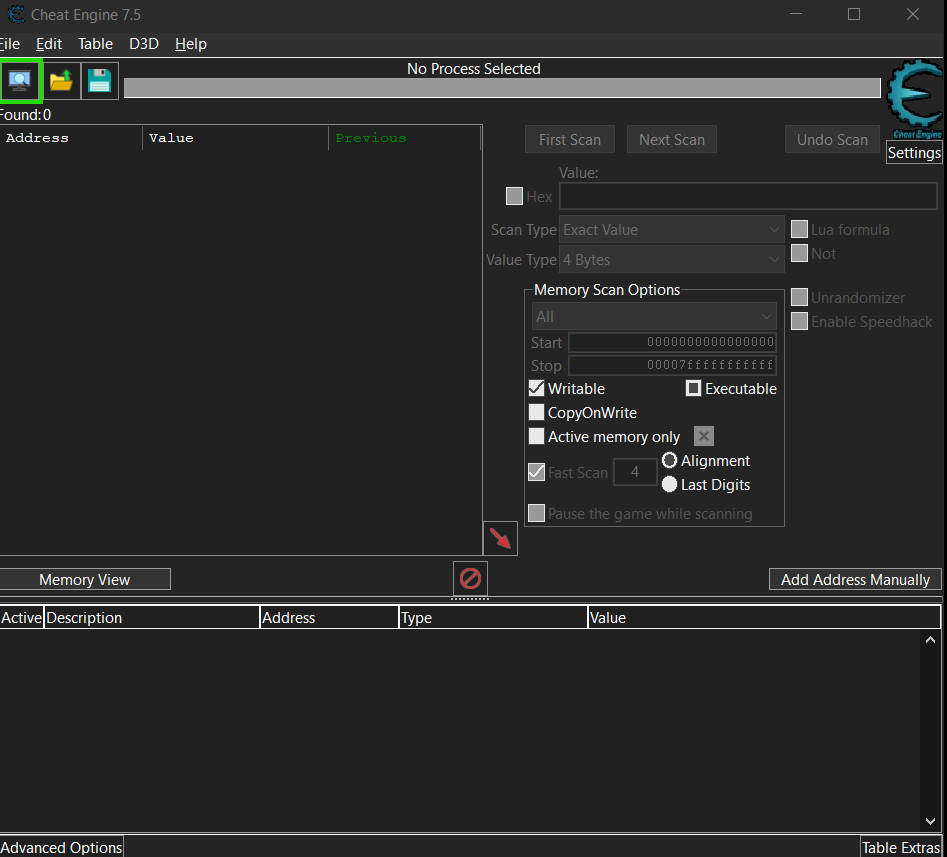Click the Fast Scan alignment value field

pos(635,472)
